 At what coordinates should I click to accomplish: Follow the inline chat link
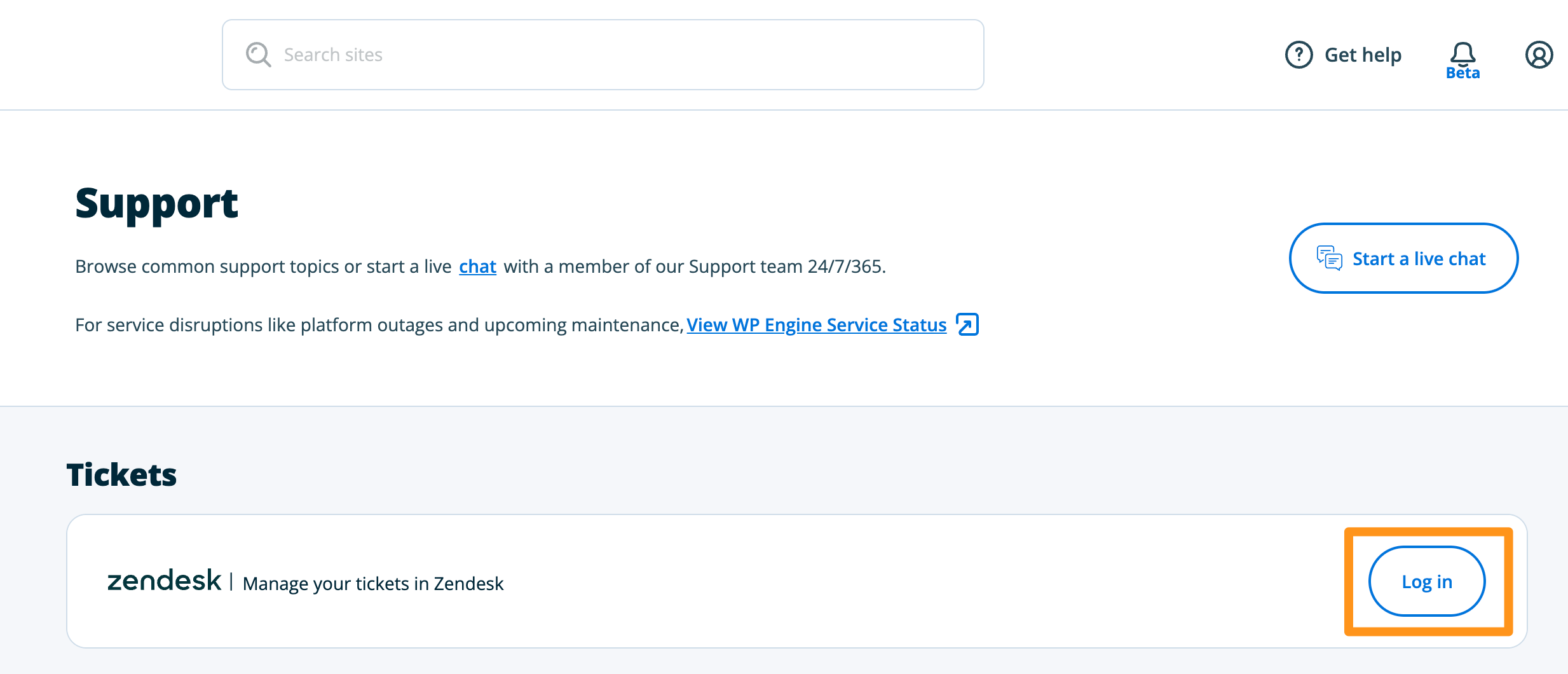(x=477, y=266)
